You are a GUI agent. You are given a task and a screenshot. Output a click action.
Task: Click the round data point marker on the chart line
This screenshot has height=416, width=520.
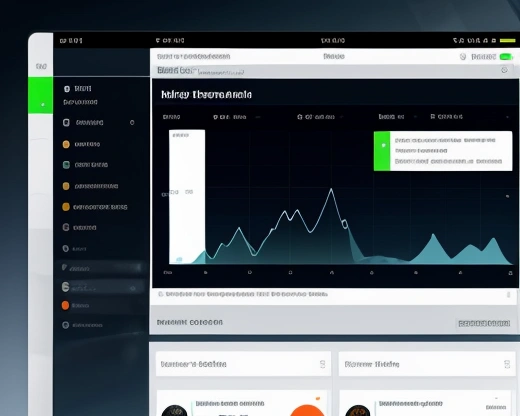345,224
